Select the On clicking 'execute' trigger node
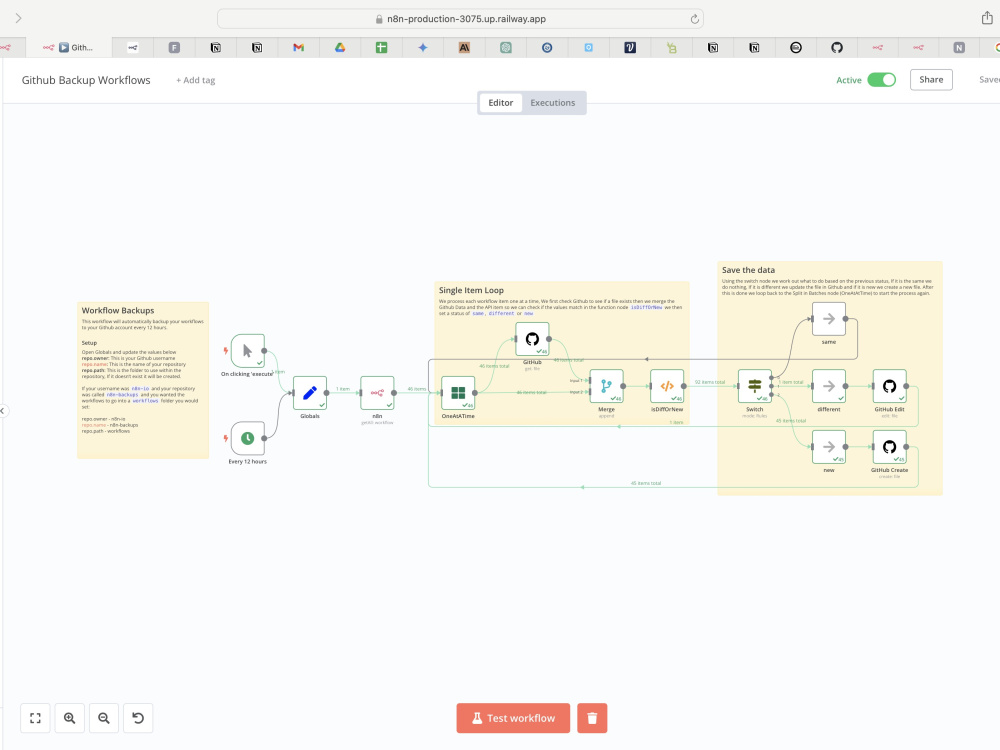1000x750 pixels. [x=247, y=351]
